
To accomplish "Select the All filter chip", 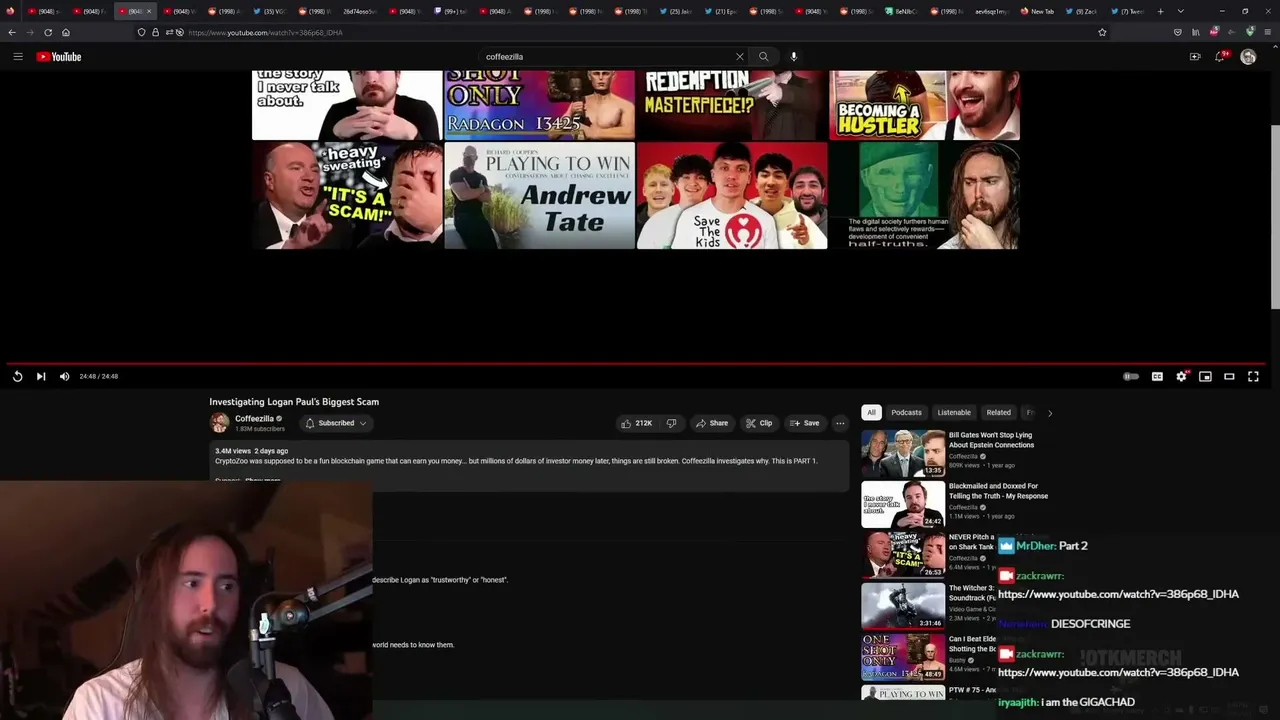I will 871,412.
